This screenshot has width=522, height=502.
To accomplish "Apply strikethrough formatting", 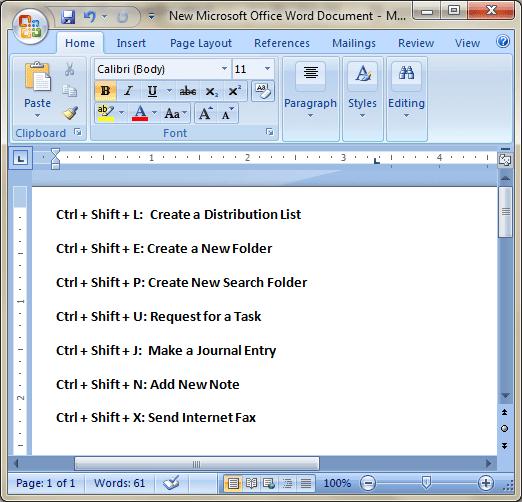I will tap(188, 91).
